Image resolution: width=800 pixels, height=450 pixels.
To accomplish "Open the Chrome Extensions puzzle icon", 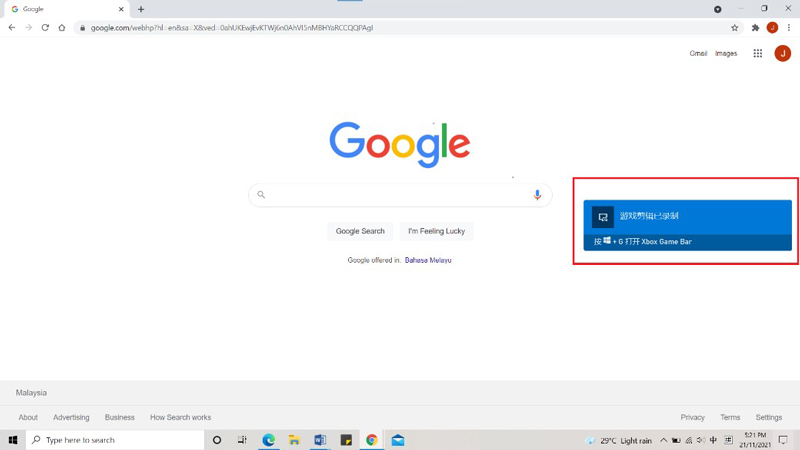I will (x=755, y=28).
